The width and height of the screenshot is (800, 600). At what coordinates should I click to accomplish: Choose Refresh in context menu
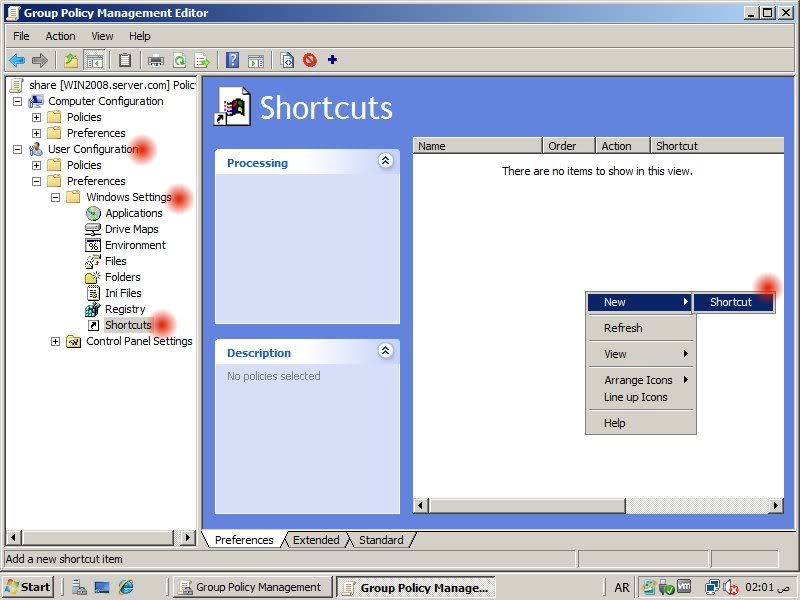(641, 328)
